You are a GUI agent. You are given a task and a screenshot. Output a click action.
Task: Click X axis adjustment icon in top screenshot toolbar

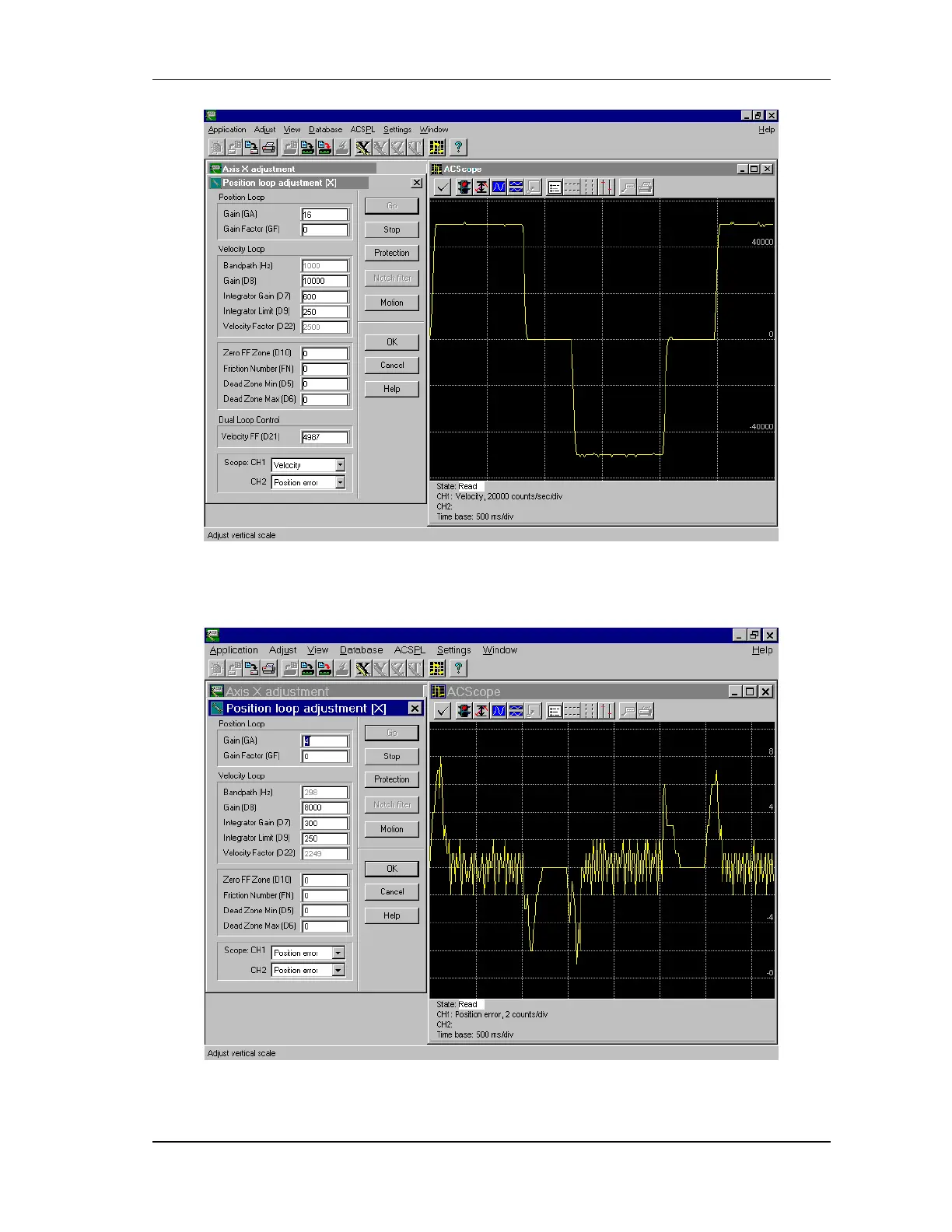pyautogui.click(x=363, y=147)
